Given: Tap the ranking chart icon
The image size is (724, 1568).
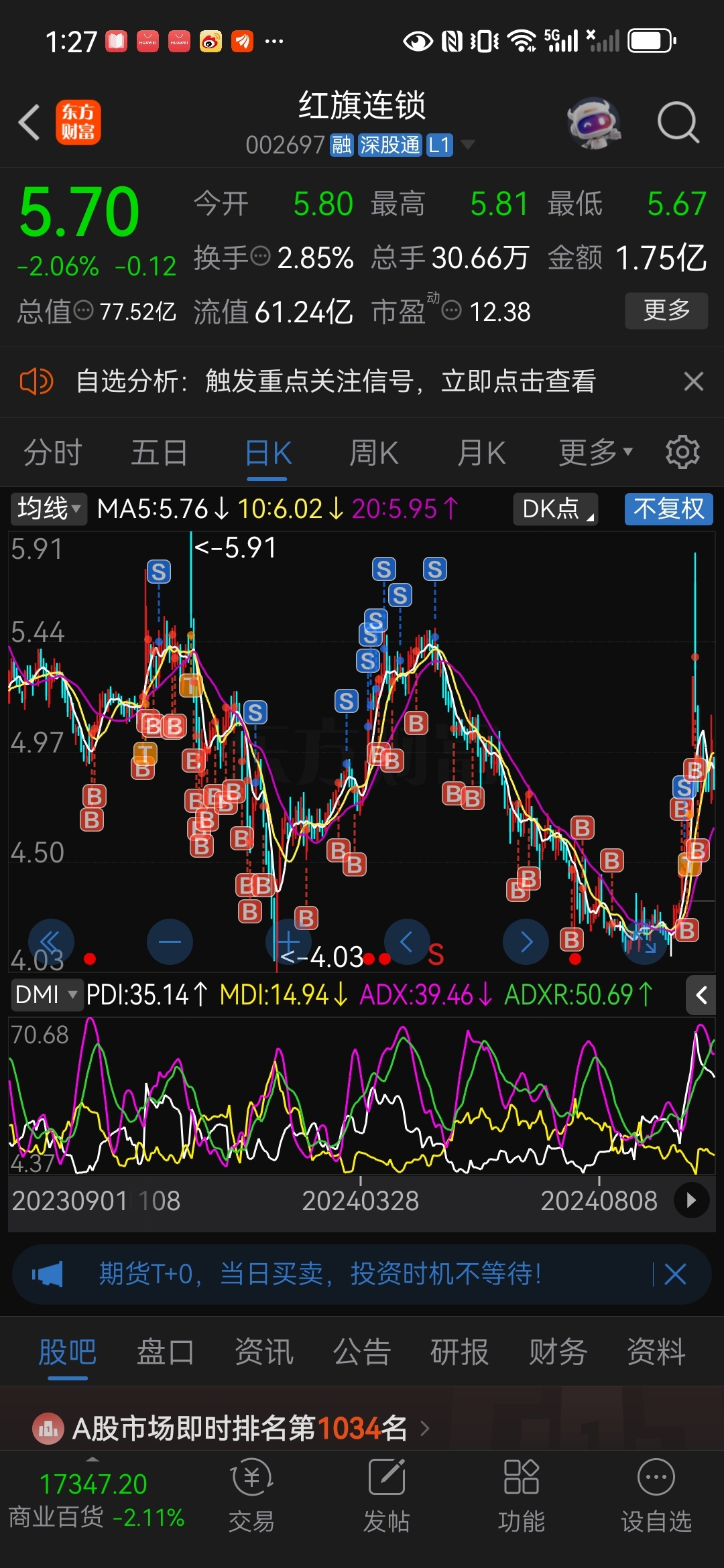Looking at the screenshot, I should [48, 1429].
